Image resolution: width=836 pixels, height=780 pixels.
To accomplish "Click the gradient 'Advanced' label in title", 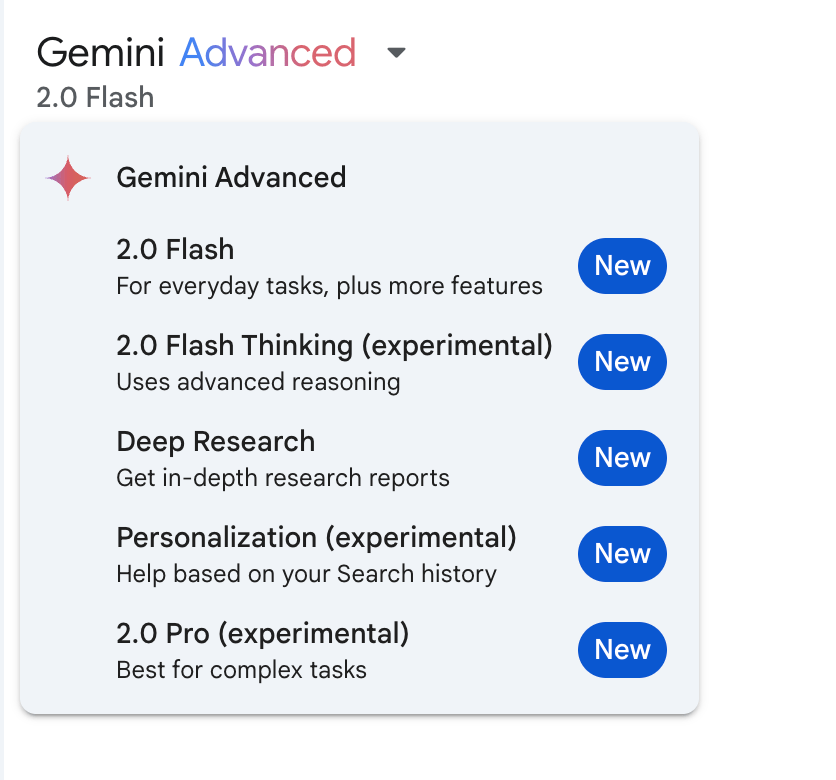I will [267, 53].
